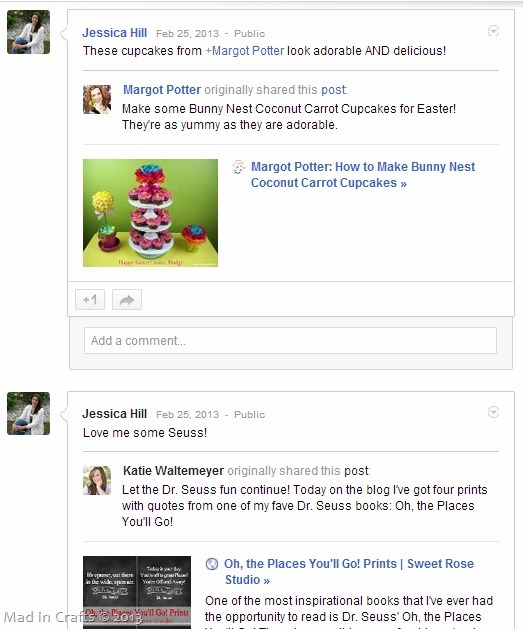Open Margot Potter's profile picture
Image resolution: width=523 pixels, height=629 pixels.
tap(97, 99)
